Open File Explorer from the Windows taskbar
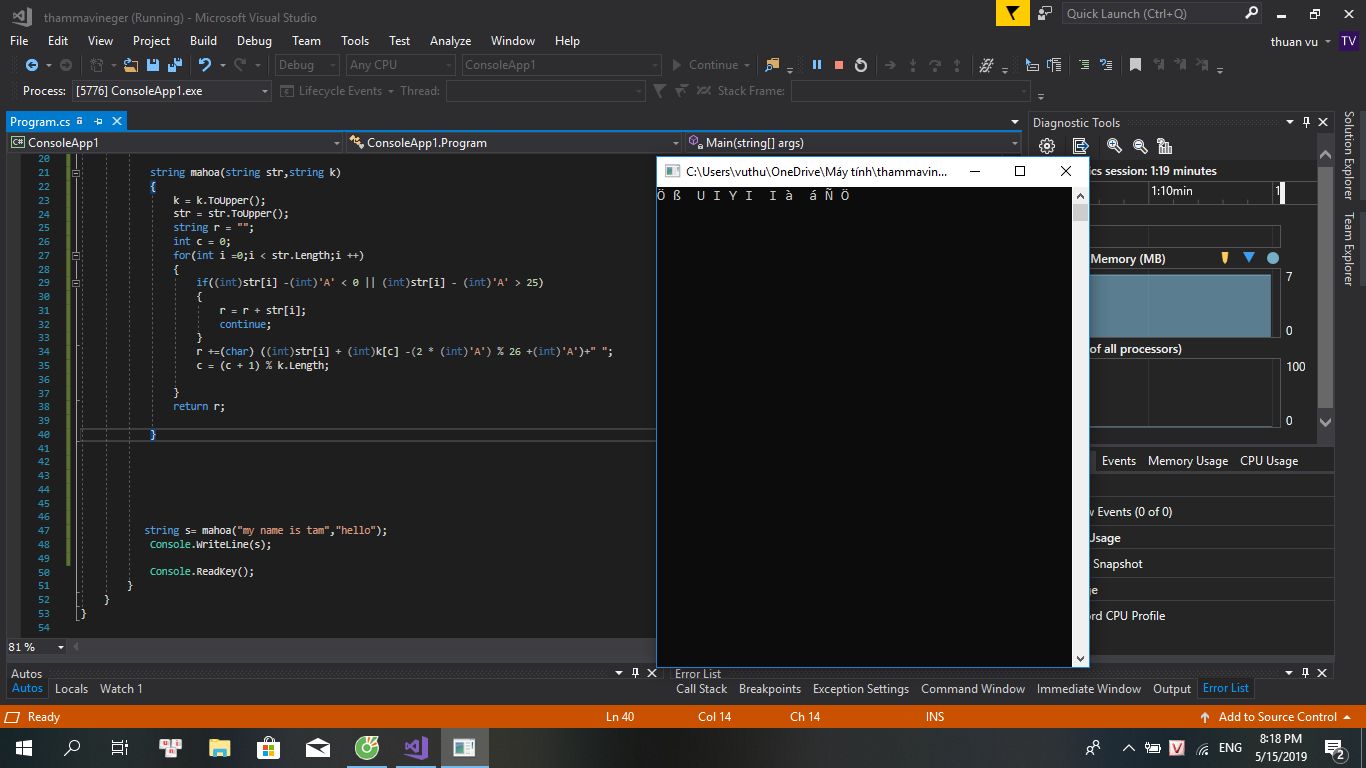 (220, 747)
